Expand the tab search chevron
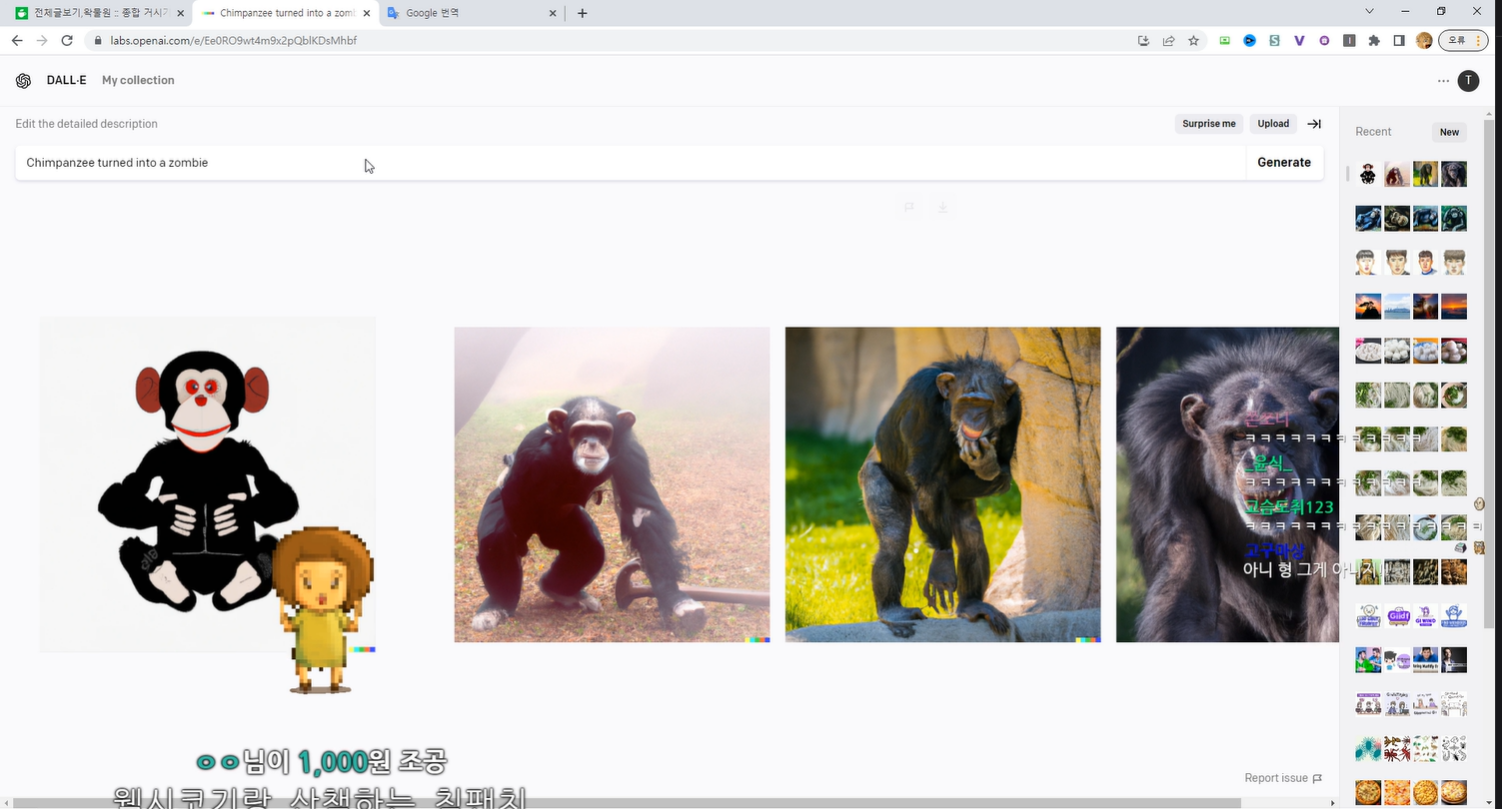This screenshot has height=809, width=1502. (1369, 12)
